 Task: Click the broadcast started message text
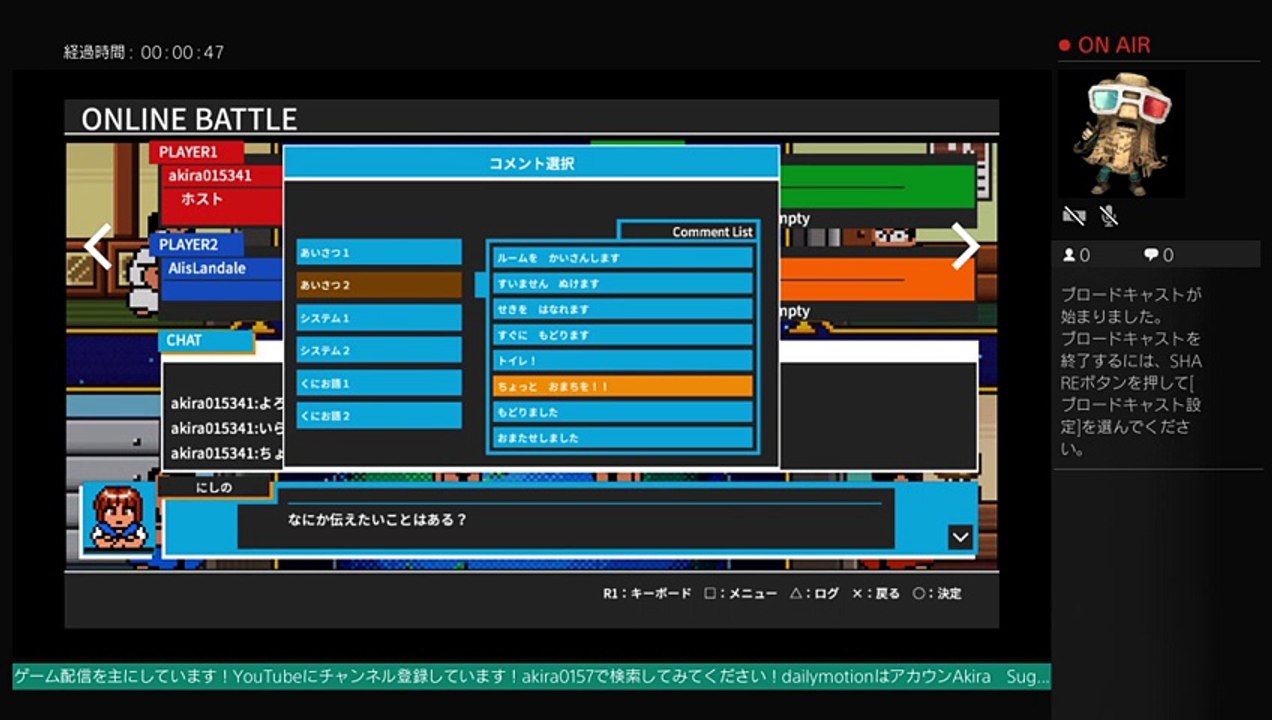coord(1131,372)
